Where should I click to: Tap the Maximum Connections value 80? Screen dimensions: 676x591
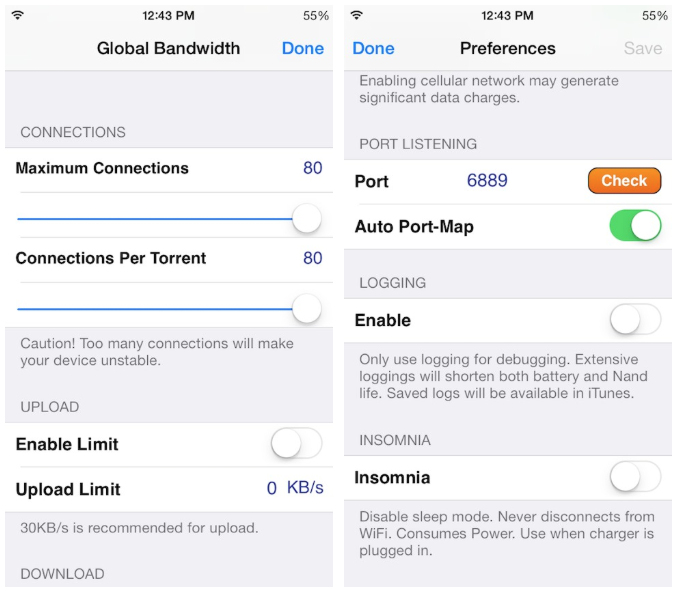(x=313, y=168)
